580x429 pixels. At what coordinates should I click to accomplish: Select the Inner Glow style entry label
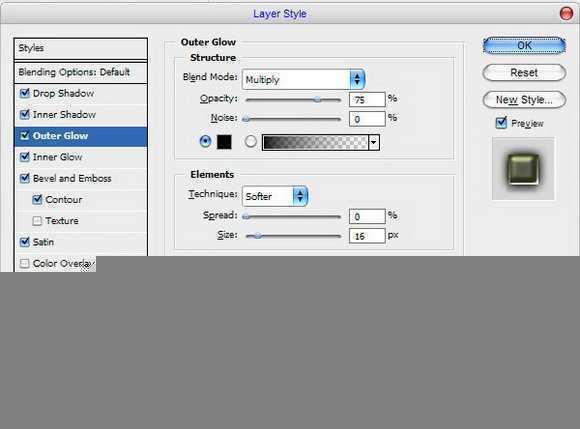pos(57,157)
